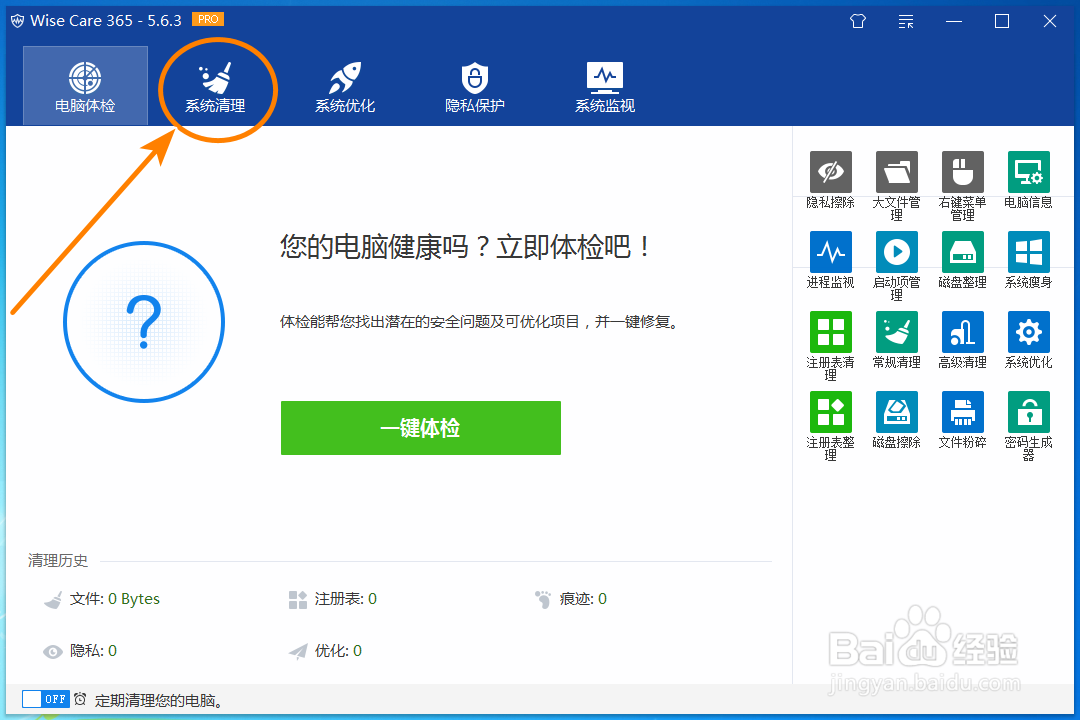Image resolution: width=1080 pixels, height=720 pixels.
Task: Open the 磁盘擦除 disk eraser
Action: pos(896,412)
